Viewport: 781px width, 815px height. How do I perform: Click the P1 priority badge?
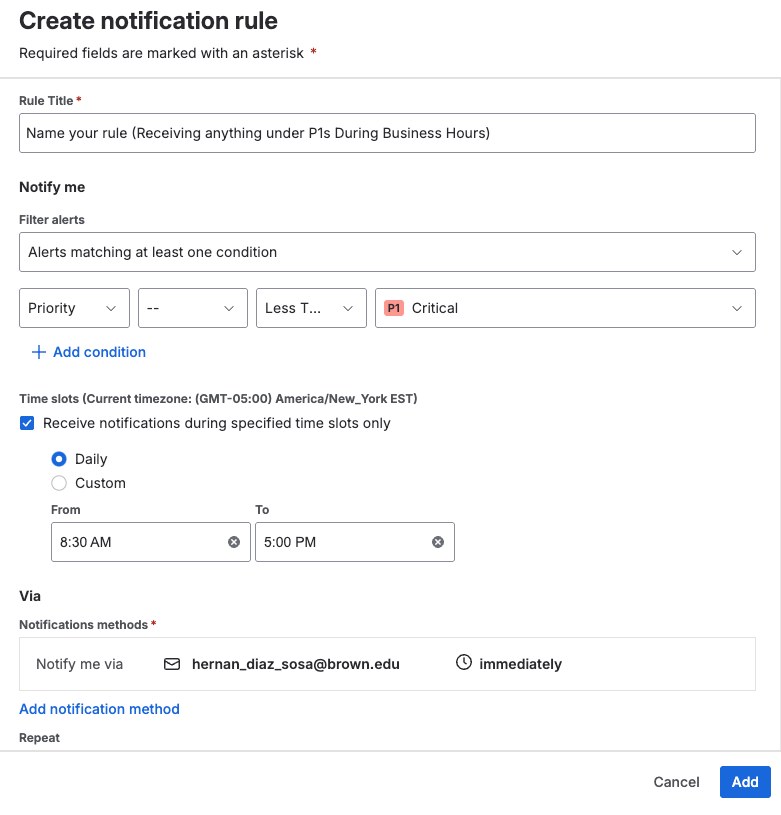coord(393,309)
